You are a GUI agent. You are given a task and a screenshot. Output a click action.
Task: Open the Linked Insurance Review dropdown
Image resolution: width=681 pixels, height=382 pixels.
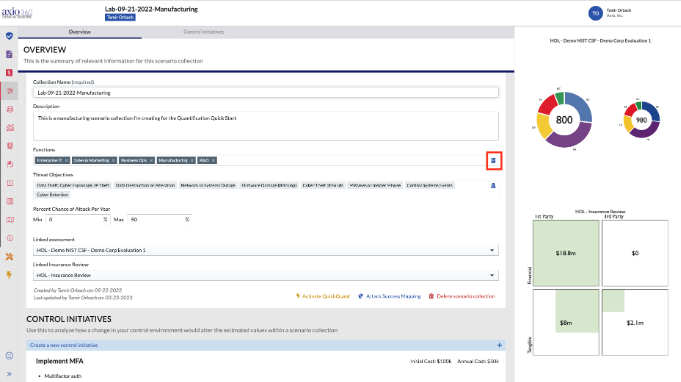coord(266,275)
